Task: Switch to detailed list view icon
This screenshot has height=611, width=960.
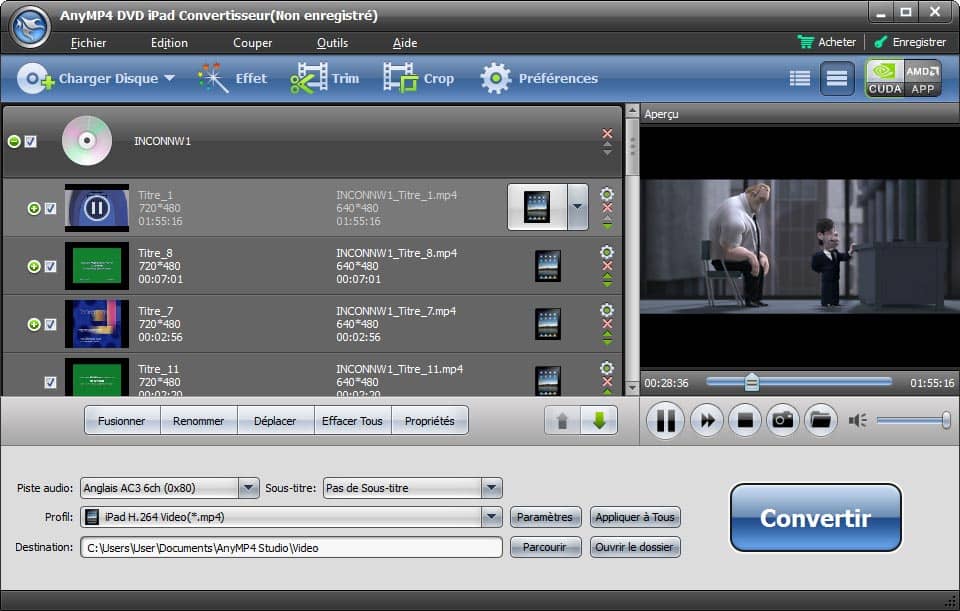Action: pyautogui.click(x=800, y=78)
